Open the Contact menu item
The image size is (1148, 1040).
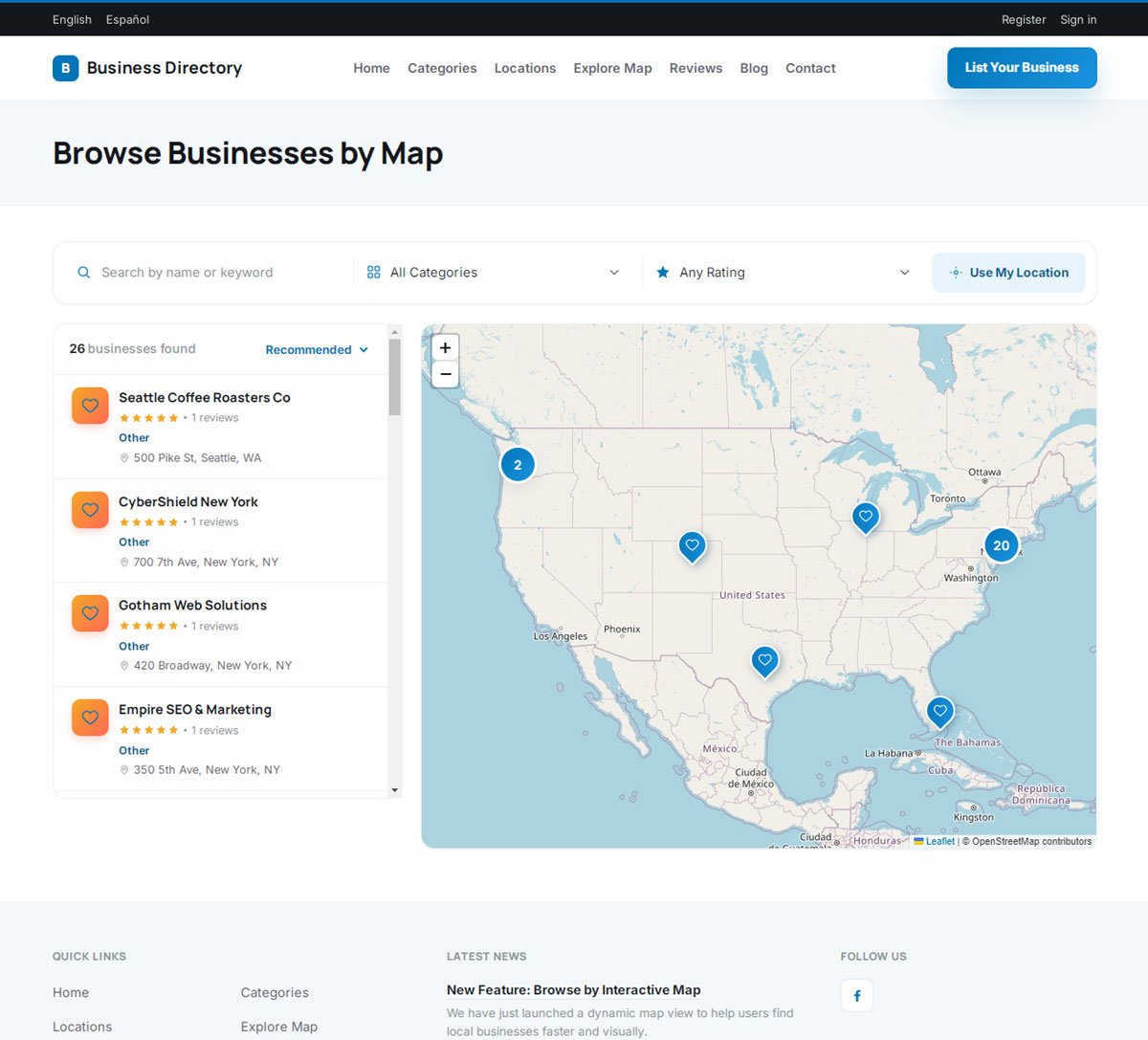coord(810,68)
